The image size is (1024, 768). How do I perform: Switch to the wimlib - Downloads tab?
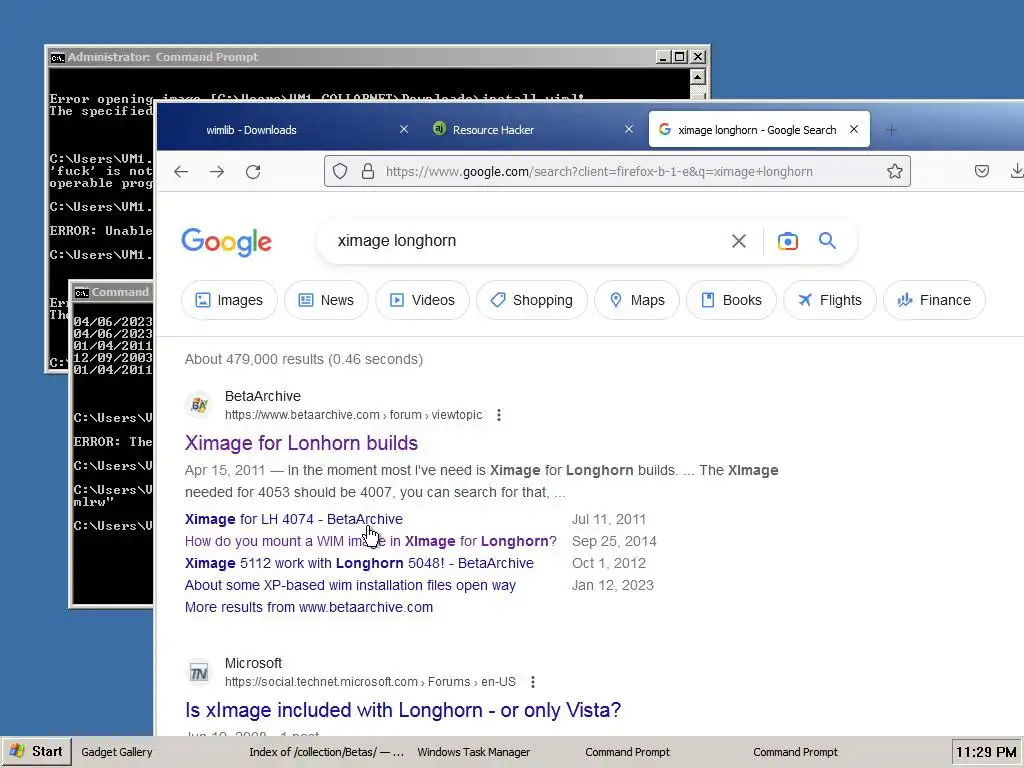(251, 130)
